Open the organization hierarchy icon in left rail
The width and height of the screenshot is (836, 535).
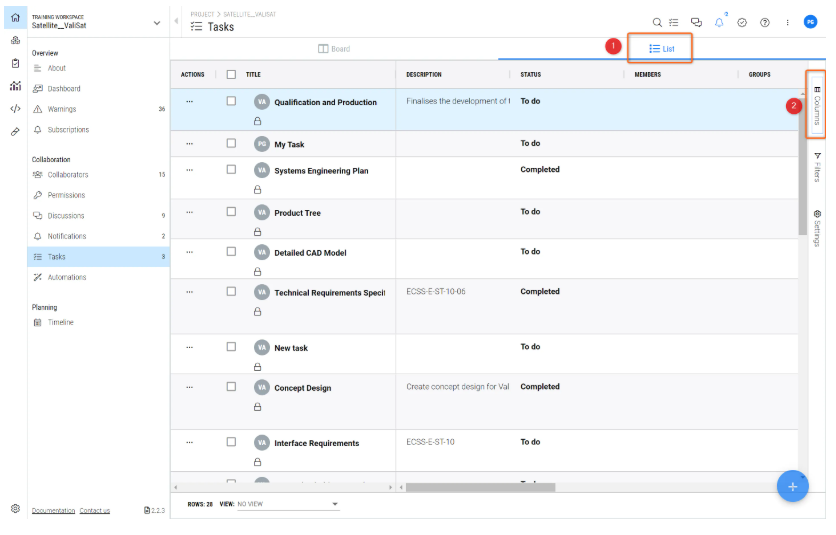click(15, 41)
